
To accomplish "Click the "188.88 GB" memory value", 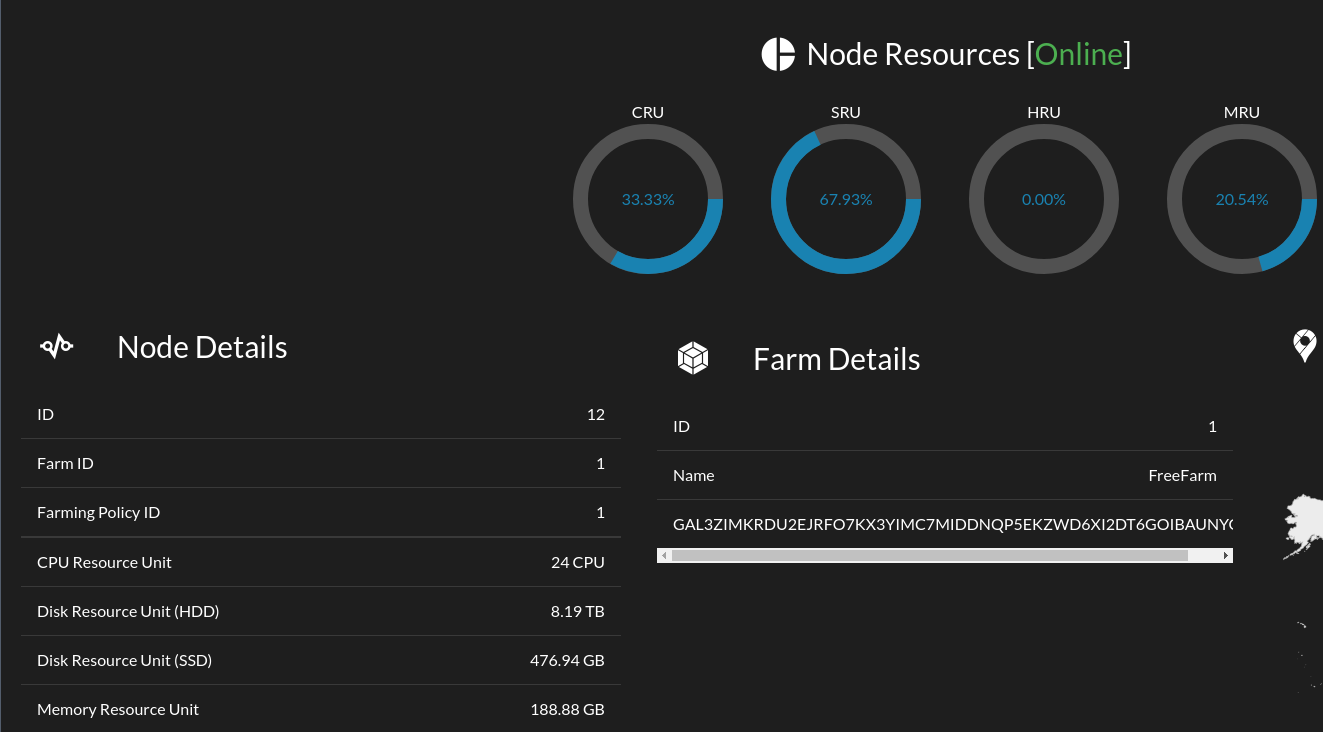I will (x=567, y=709).
